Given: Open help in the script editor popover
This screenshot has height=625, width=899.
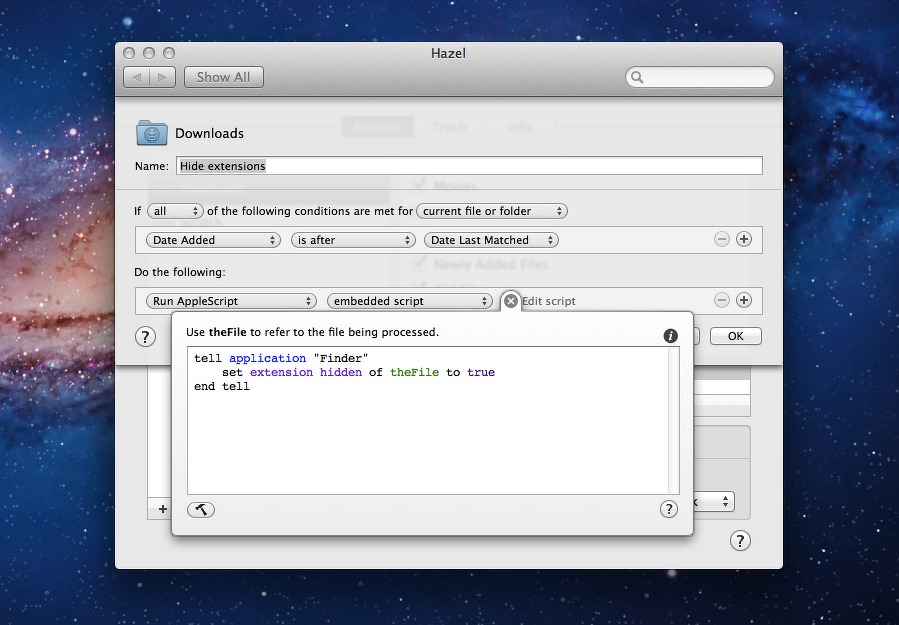Looking at the screenshot, I should (669, 509).
